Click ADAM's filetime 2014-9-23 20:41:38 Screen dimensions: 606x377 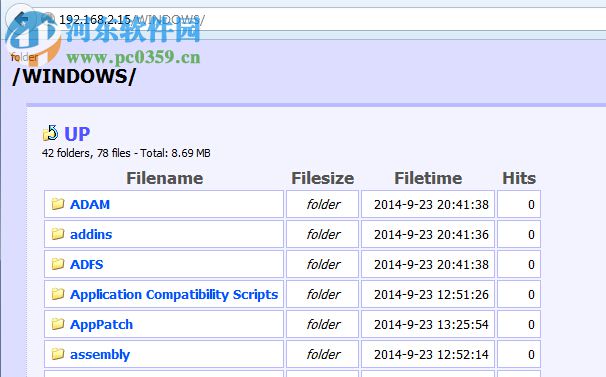click(431, 205)
